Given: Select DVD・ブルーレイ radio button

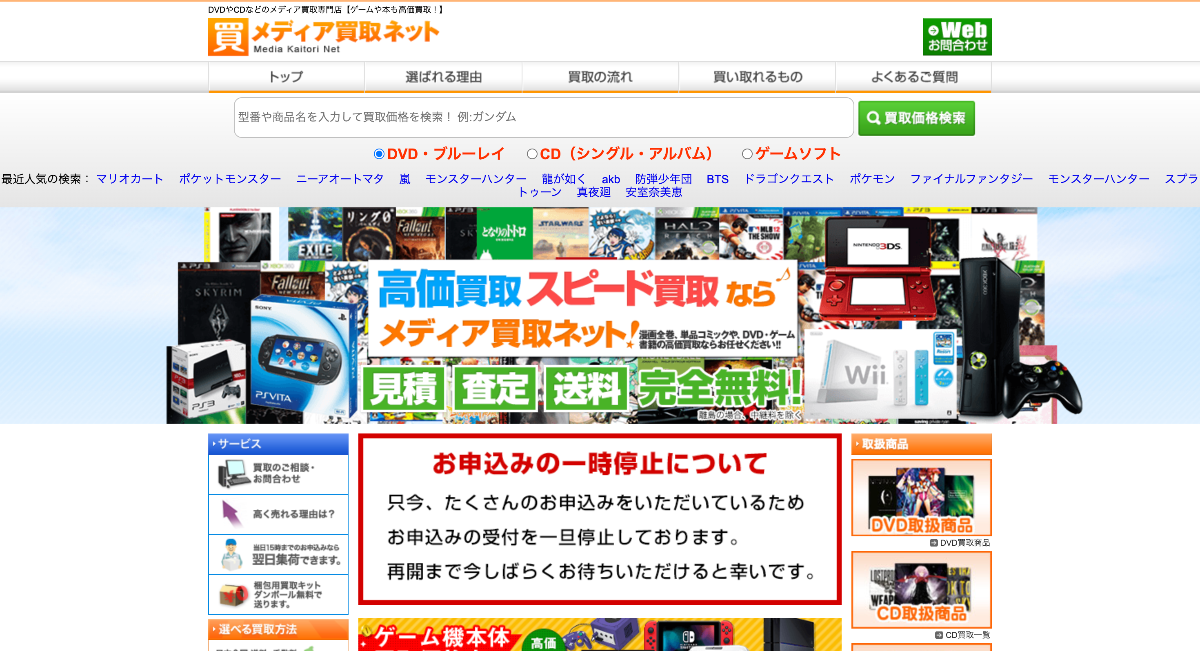Looking at the screenshot, I should 379,154.
